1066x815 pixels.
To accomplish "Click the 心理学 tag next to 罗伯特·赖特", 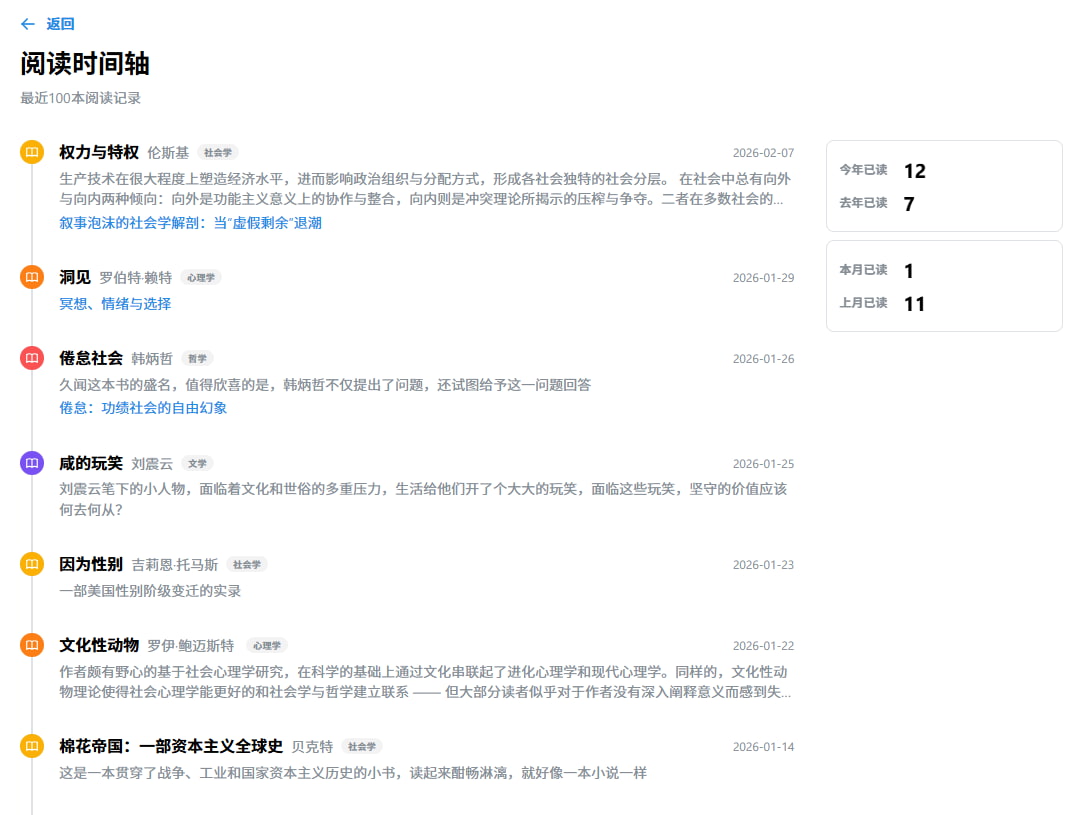I will click(x=201, y=278).
